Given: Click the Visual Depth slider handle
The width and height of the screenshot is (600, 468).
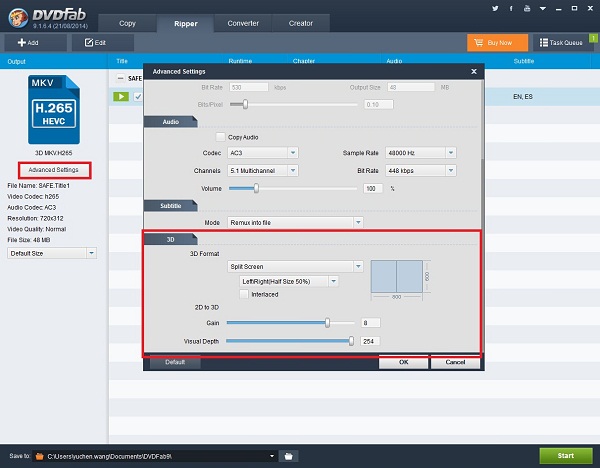Looking at the screenshot, I should click(351, 341).
